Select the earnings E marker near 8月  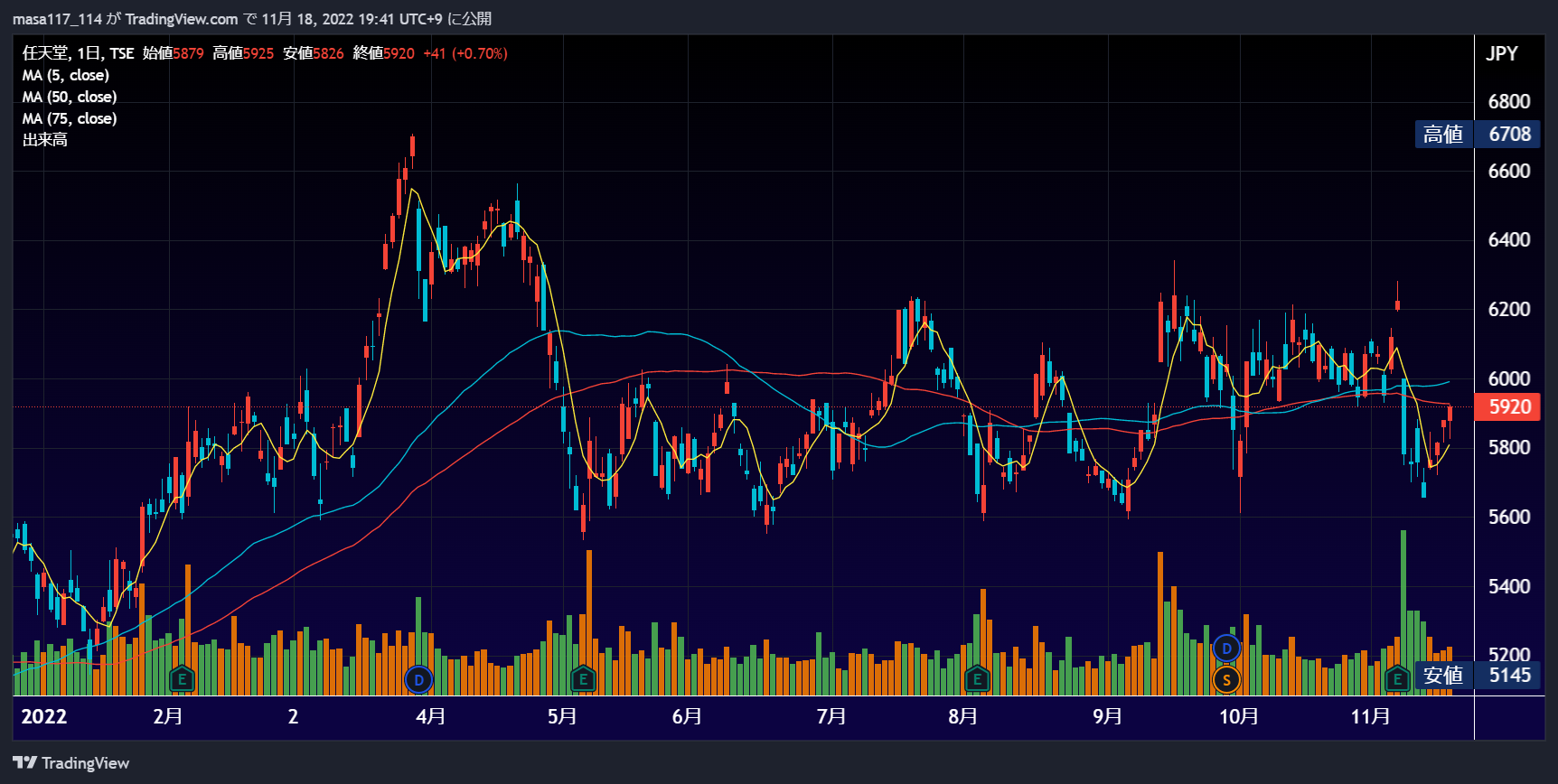tap(977, 678)
